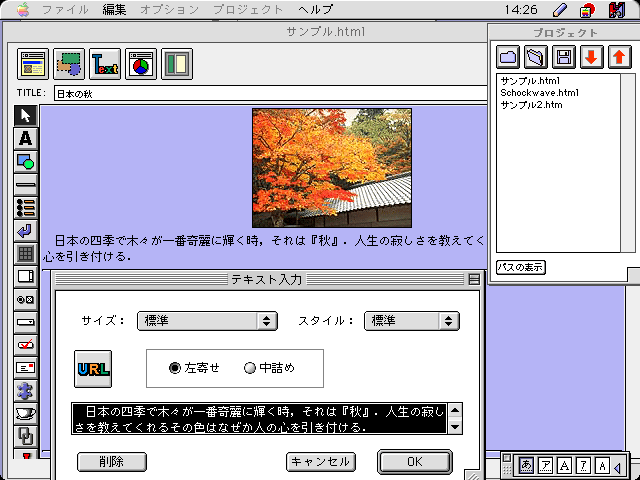Select Schockwave.html in project list
Image resolution: width=640 pixels, height=480 pixels.
pyautogui.click(x=540, y=93)
